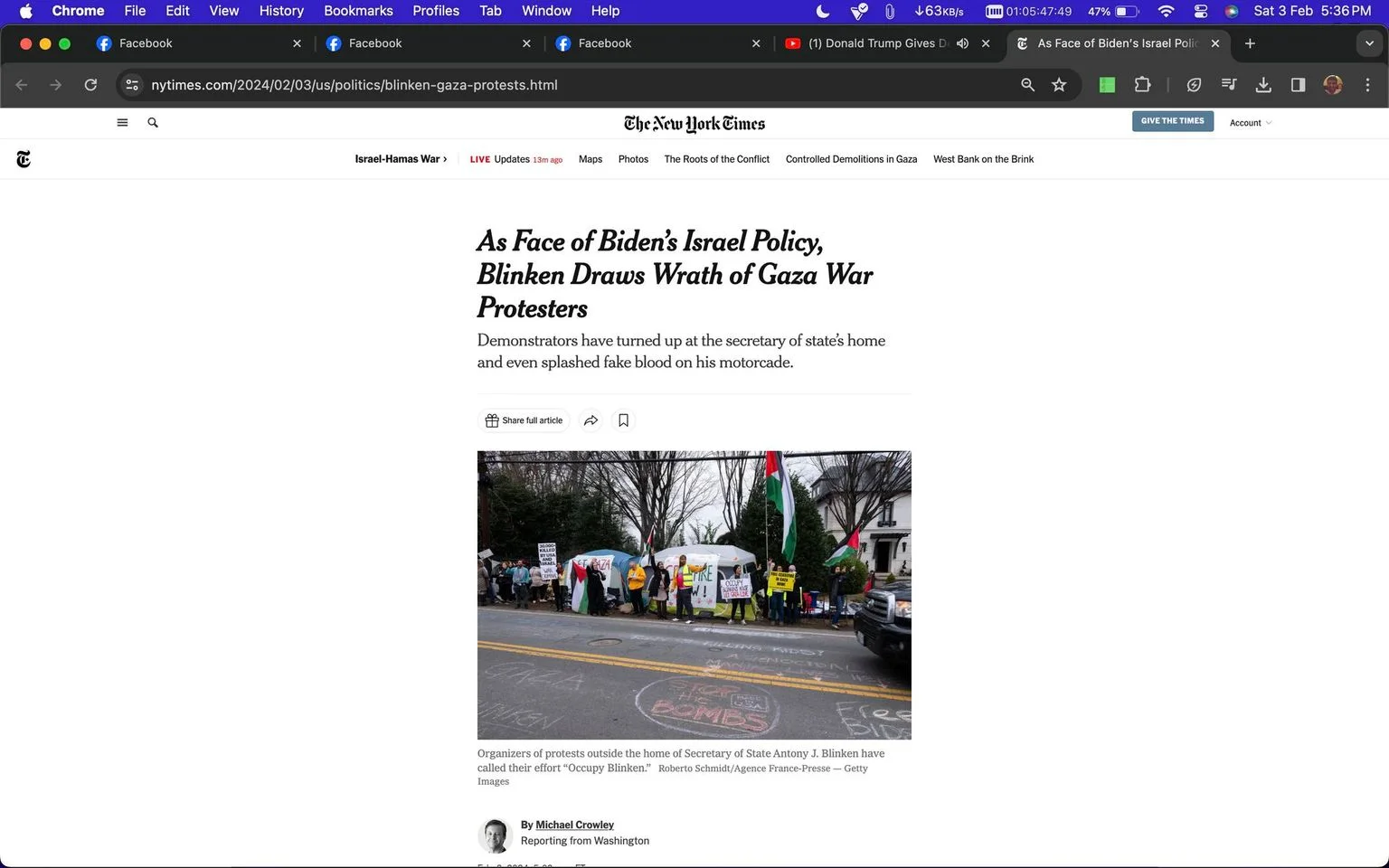Expand the Account dropdown
Screen dimensions: 1389x868
coord(1250,123)
